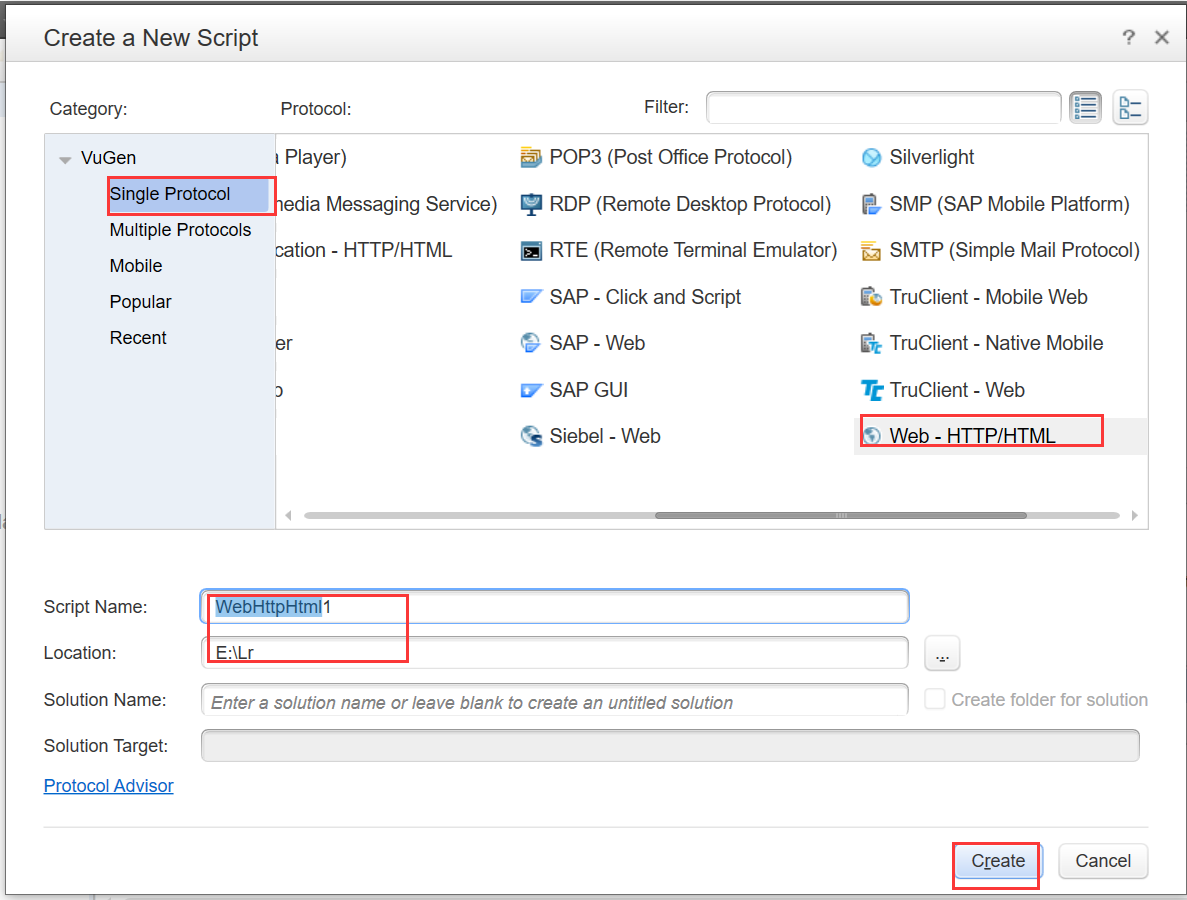Select the TruClient - Web icon
Viewport: 1187px width, 900px height.
pos(872,390)
